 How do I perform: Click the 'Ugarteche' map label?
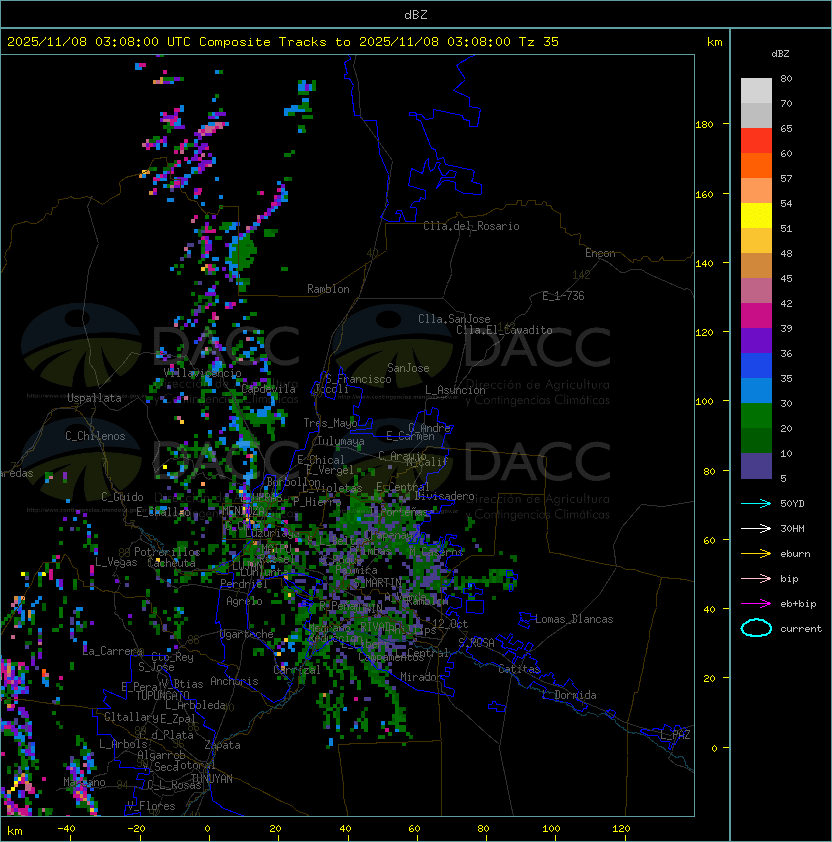(x=247, y=635)
